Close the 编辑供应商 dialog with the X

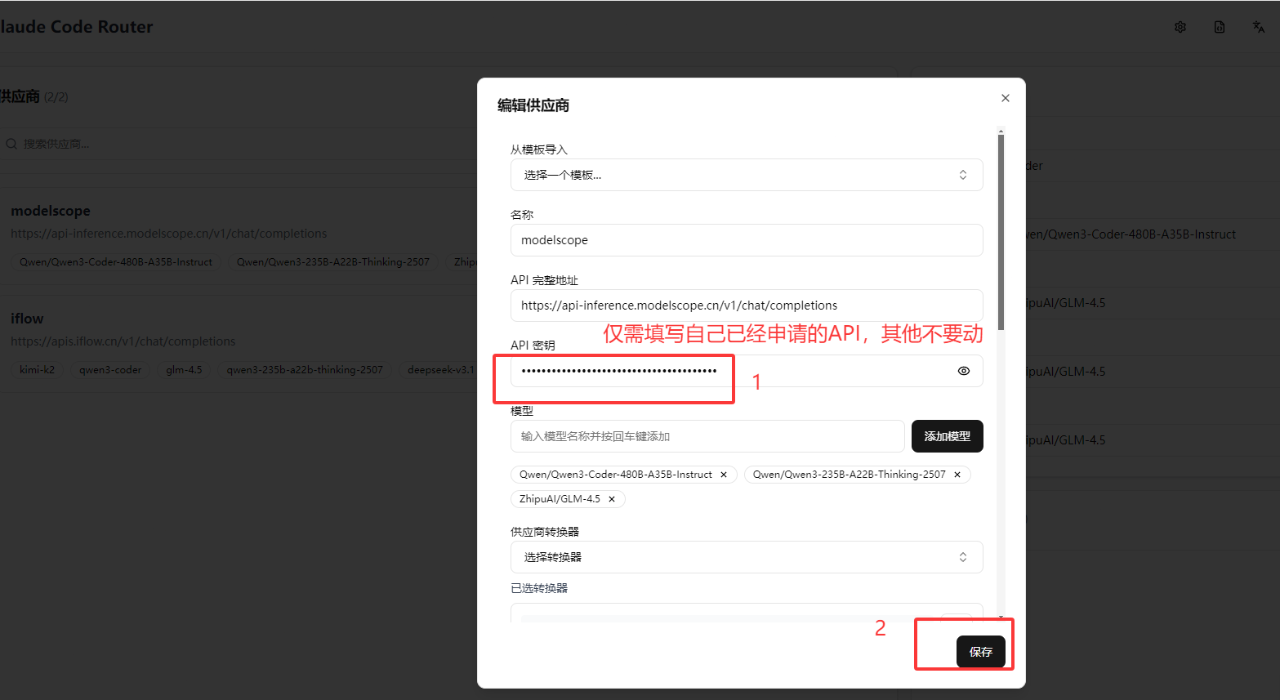[x=1005, y=98]
